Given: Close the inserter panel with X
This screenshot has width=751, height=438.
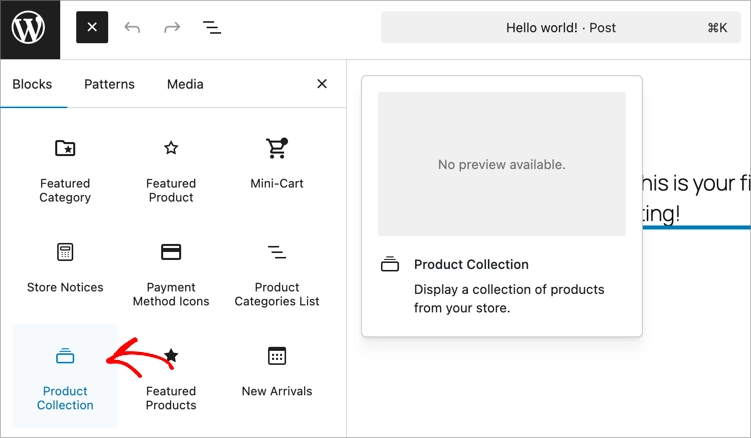Looking at the screenshot, I should click(322, 84).
